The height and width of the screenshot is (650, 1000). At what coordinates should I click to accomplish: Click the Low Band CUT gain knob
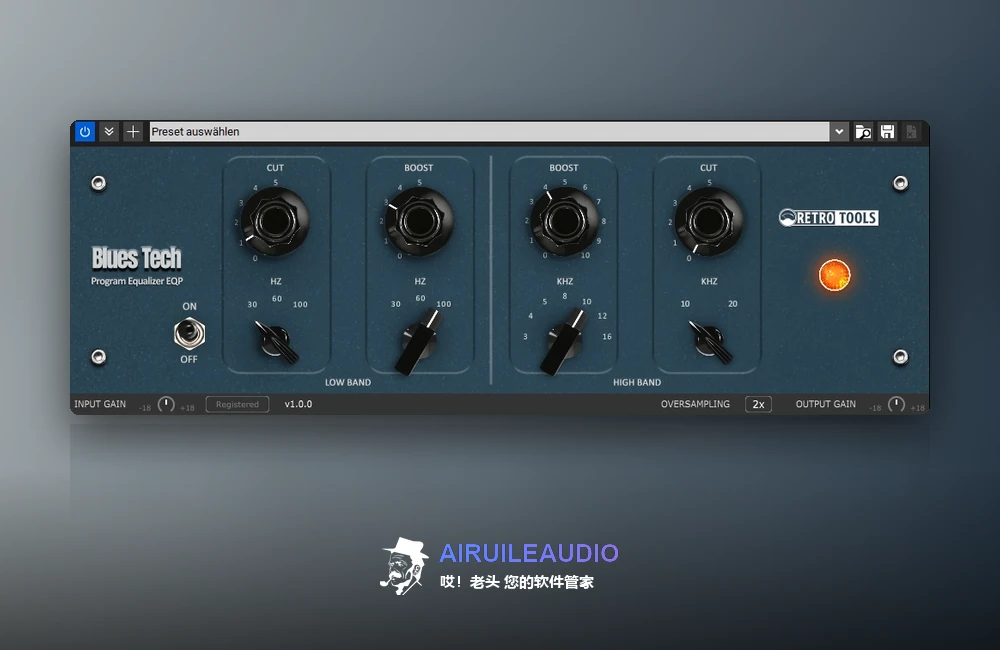click(x=275, y=221)
